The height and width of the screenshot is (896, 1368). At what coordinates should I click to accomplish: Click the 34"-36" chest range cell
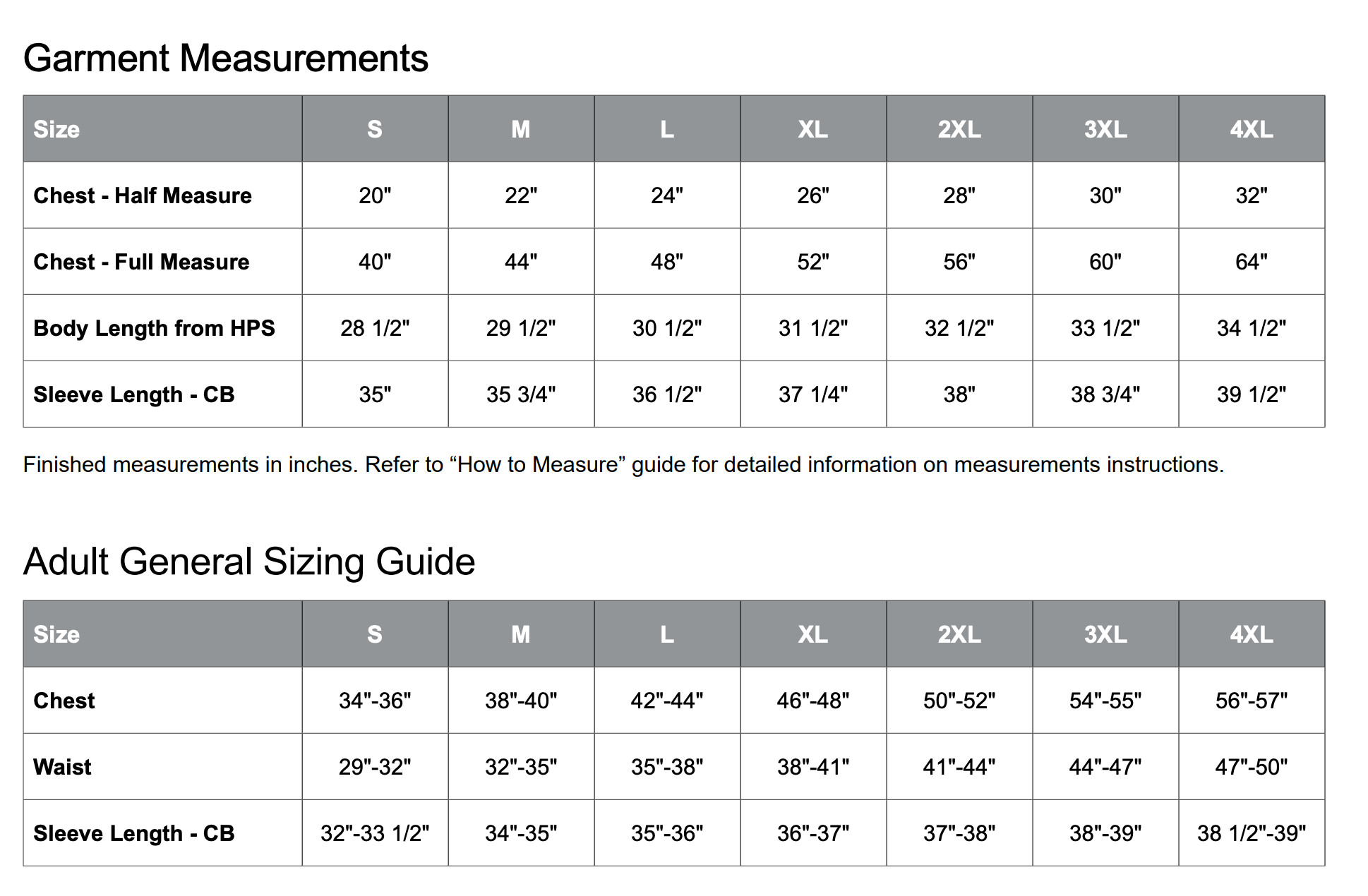point(375,701)
